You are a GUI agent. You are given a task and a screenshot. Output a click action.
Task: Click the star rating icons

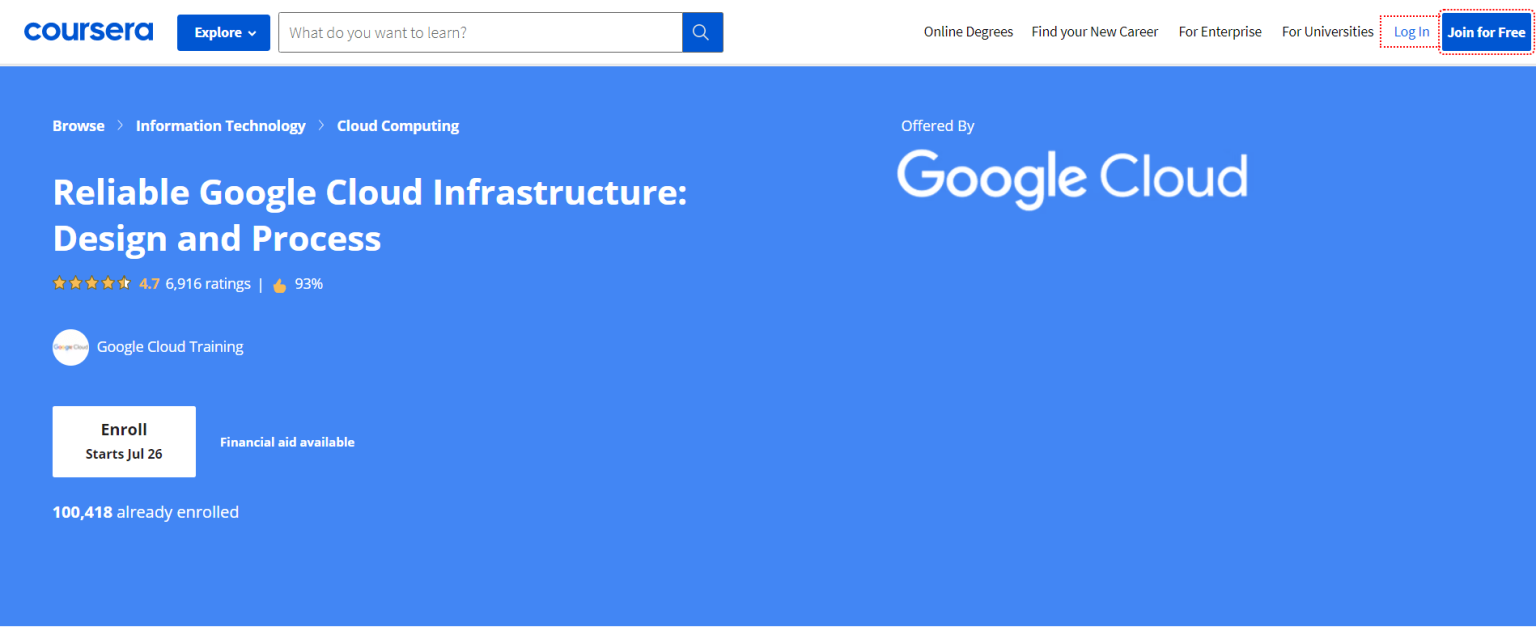point(91,284)
